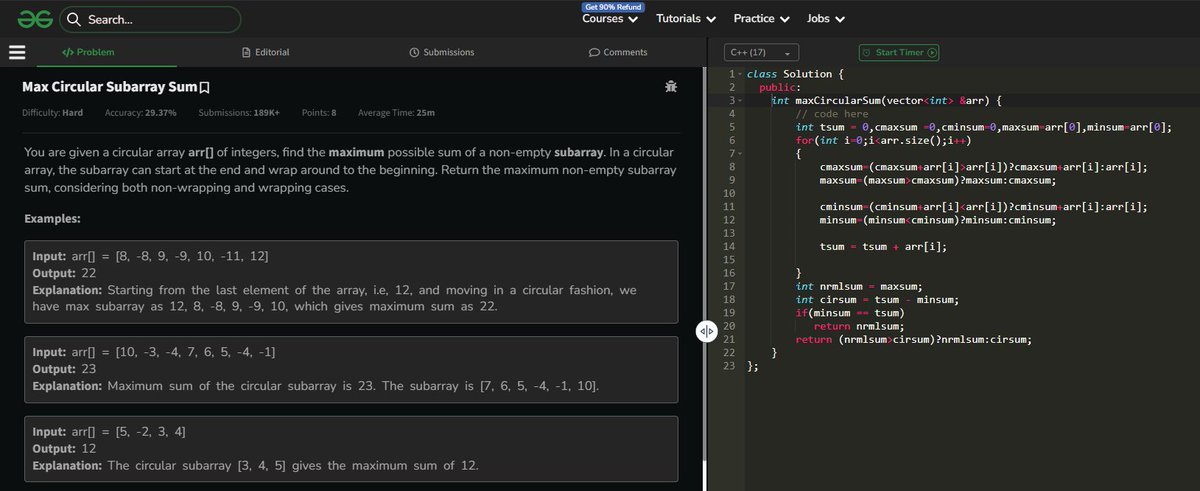
Task: Place cursor on the '// code here' comment
Action: pyautogui.click(x=832, y=114)
